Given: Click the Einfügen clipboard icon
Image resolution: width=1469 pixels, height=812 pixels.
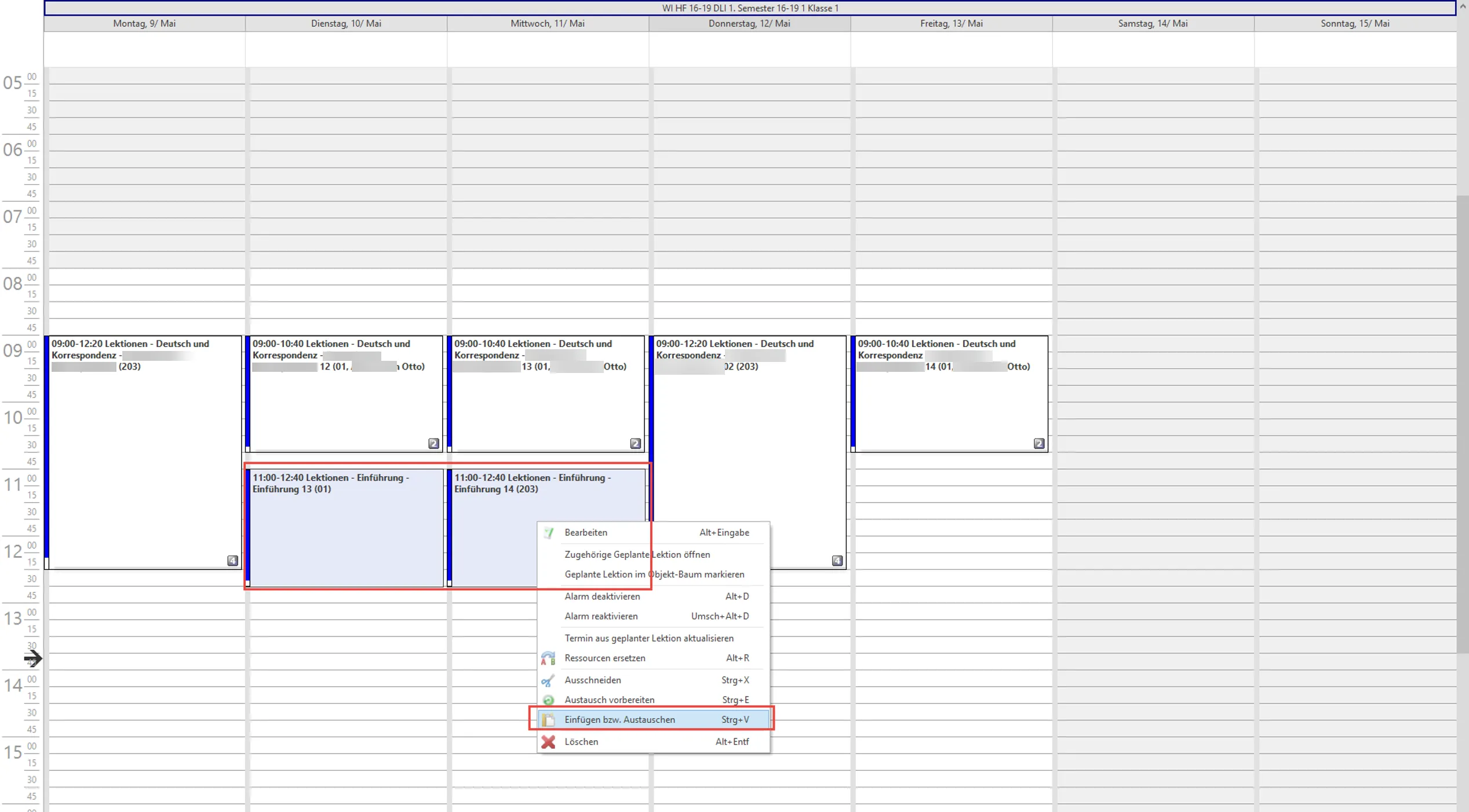Looking at the screenshot, I should (x=548, y=720).
